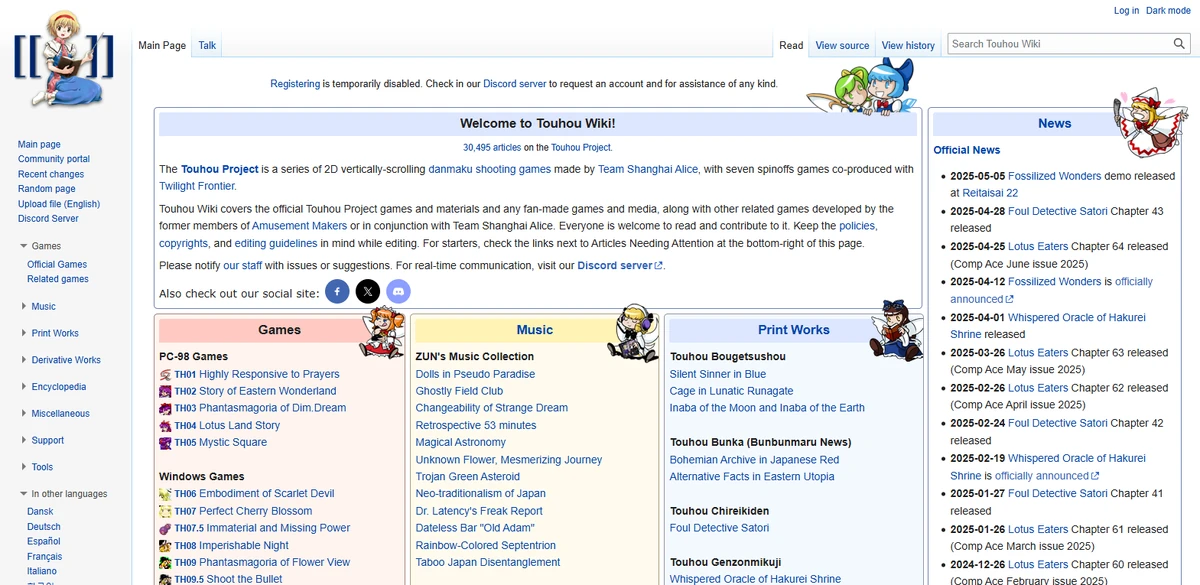Click the Log in link
1200x585 pixels.
pyautogui.click(x=1129, y=10)
